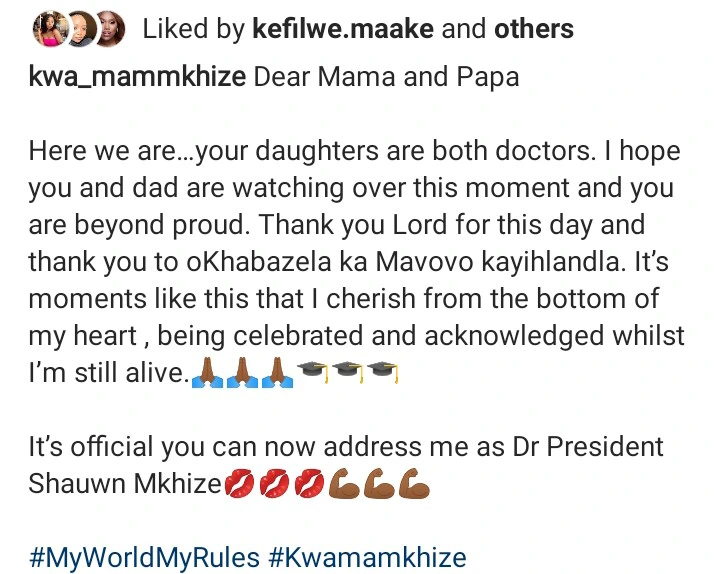Screen dimensions: 720x574
Task: Click the first flexed biceps emoji
Action: tap(344, 483)
